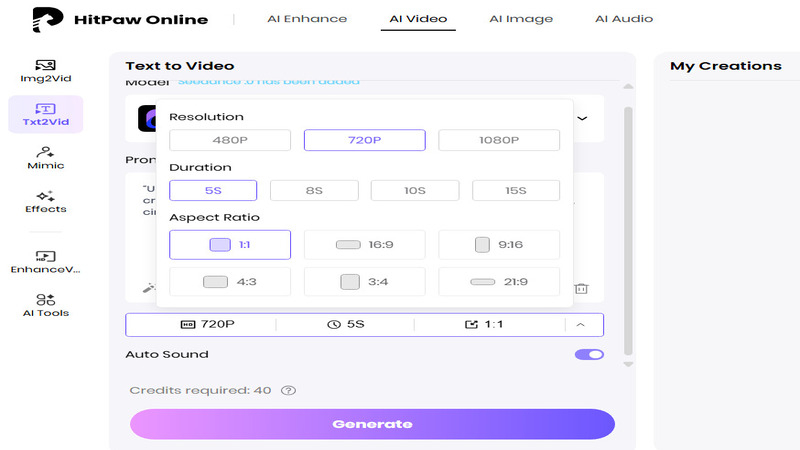This screenshot has width=800, height=450.
Task: Click the 1:1 segment in settings bar
Action: point(484,324)
